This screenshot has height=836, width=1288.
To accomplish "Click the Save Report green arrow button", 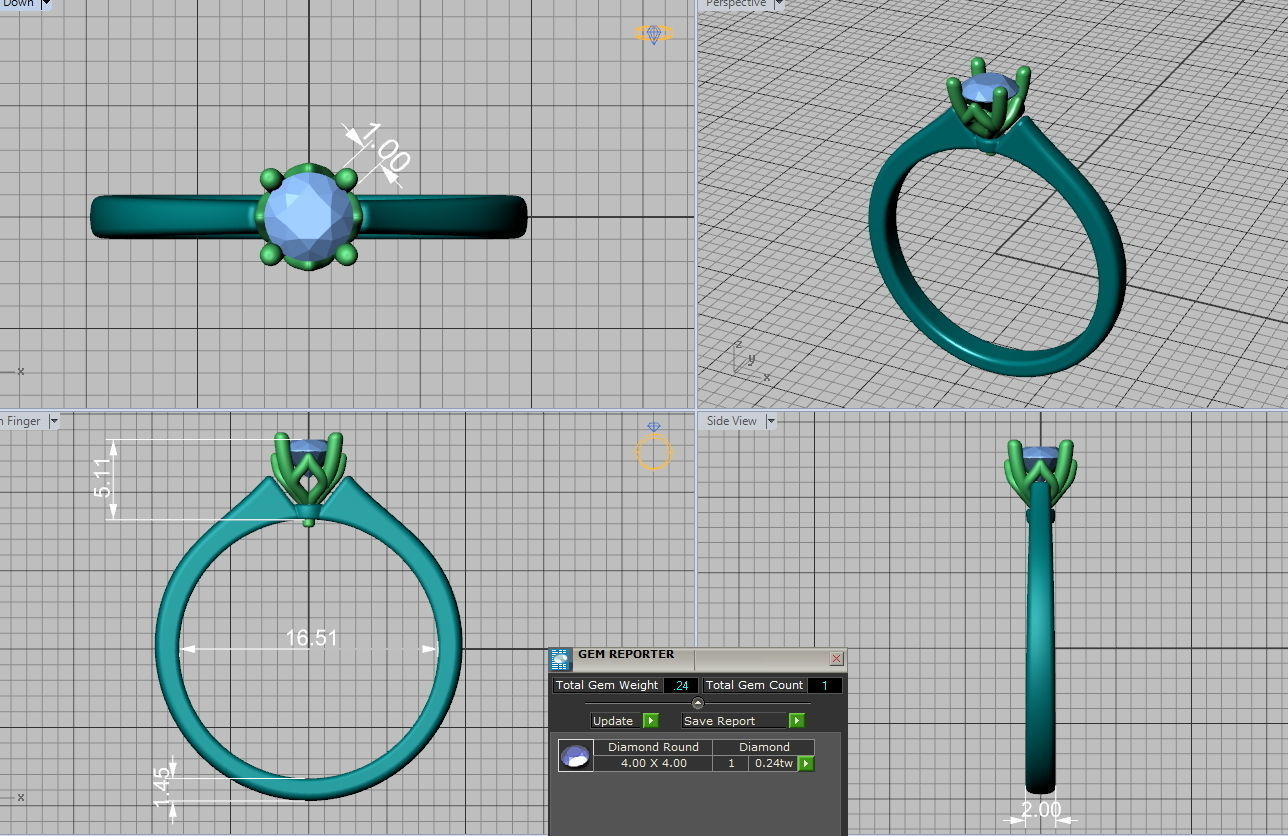I will (x=797, y=720).
